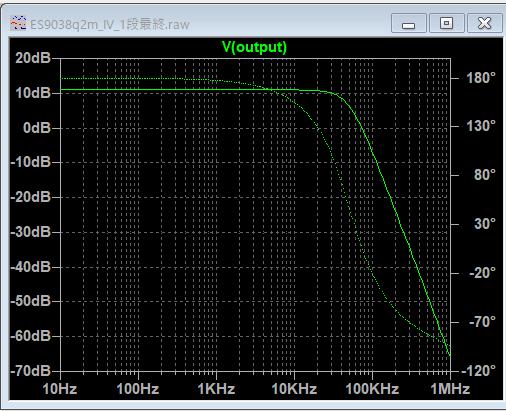Viewport: 506px width, 411px height.
Task: Click the 20dB magnitude axis label
Action: tap(33, 58)
